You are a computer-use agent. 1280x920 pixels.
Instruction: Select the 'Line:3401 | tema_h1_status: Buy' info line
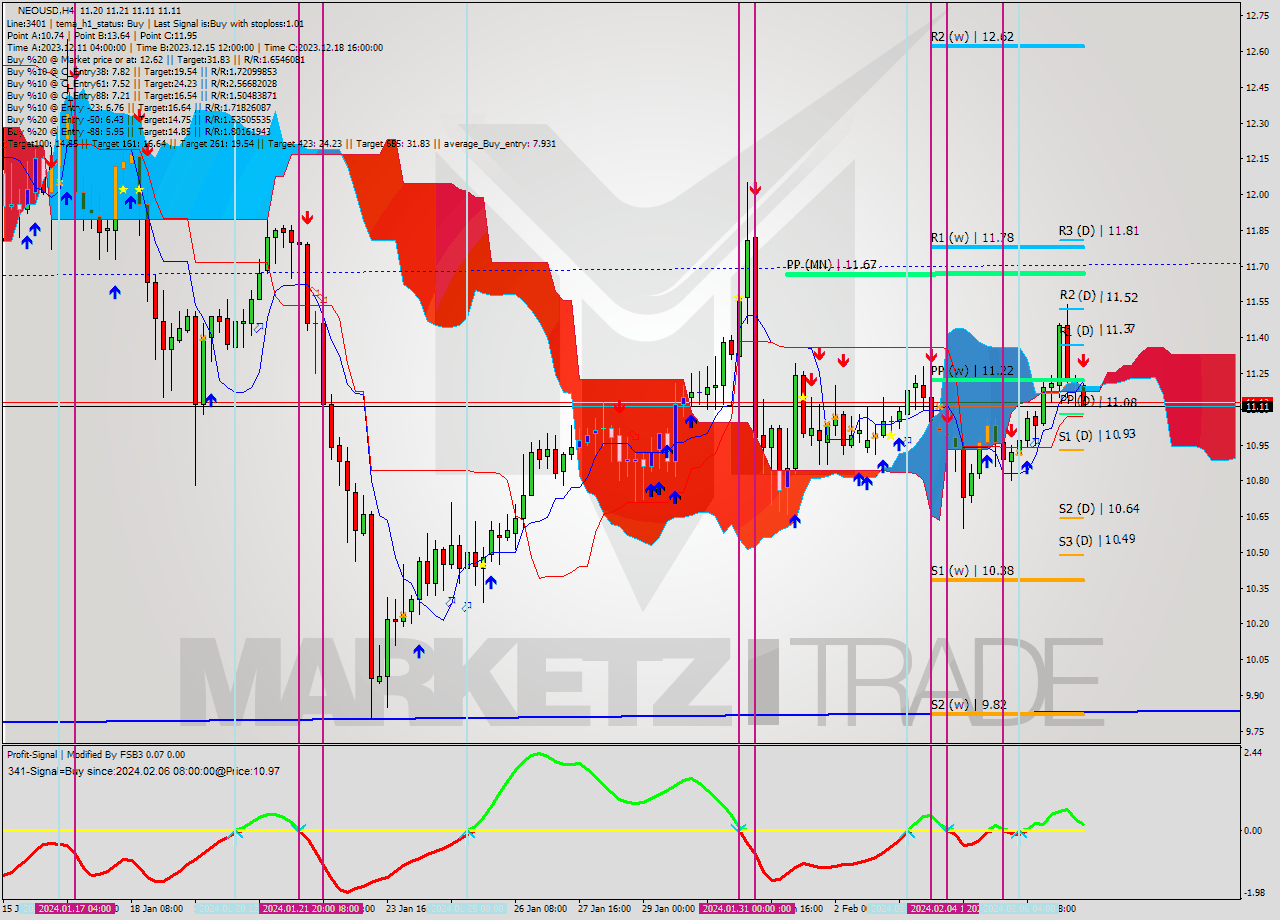tap(155, 23)
